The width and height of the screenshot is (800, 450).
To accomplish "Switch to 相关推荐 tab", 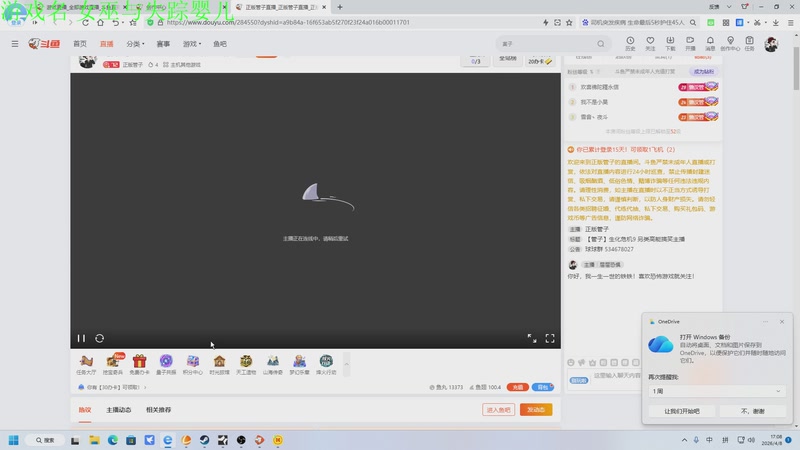I will [159, 410].
